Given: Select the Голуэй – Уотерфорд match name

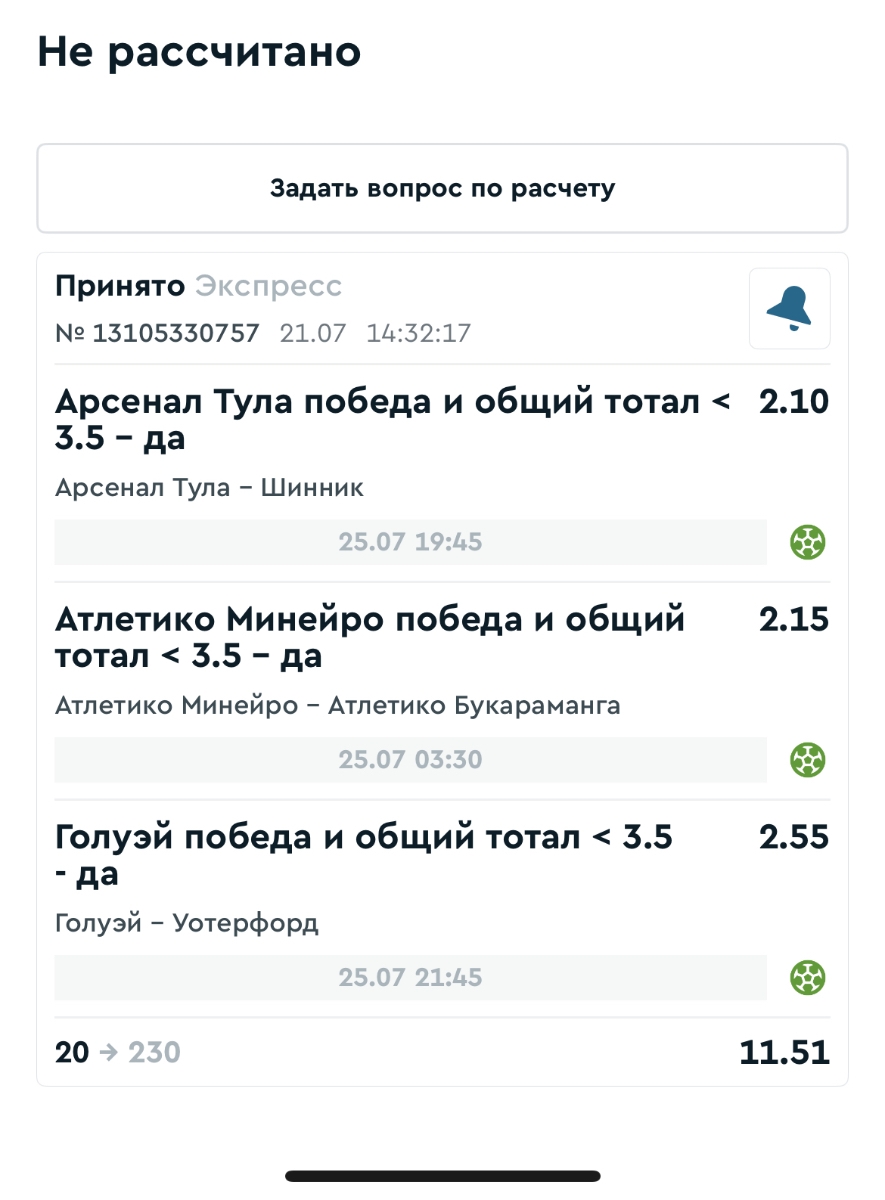Looking at the screenshot, I should 187,922.
